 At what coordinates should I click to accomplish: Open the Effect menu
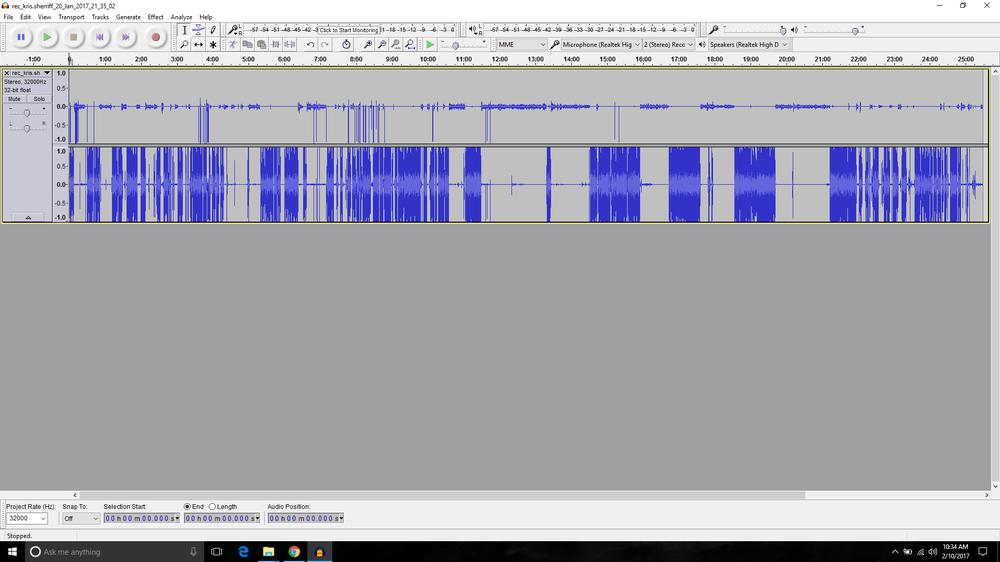click(x=155, y=17)
